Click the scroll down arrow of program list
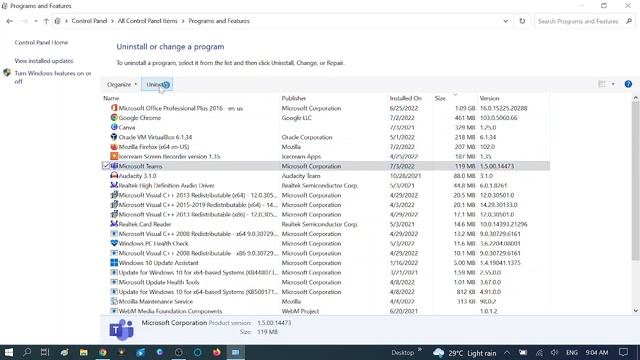The height and width of the screenshot is (360, 640). pyautogui.click(x=636, y=311)
